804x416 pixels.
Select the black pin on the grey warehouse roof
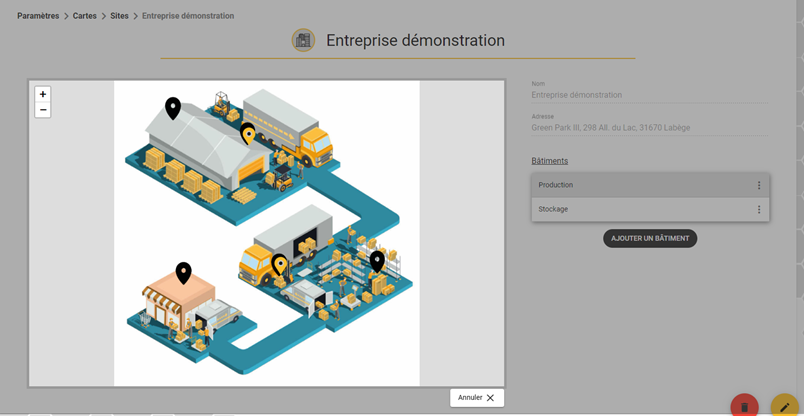173,109
